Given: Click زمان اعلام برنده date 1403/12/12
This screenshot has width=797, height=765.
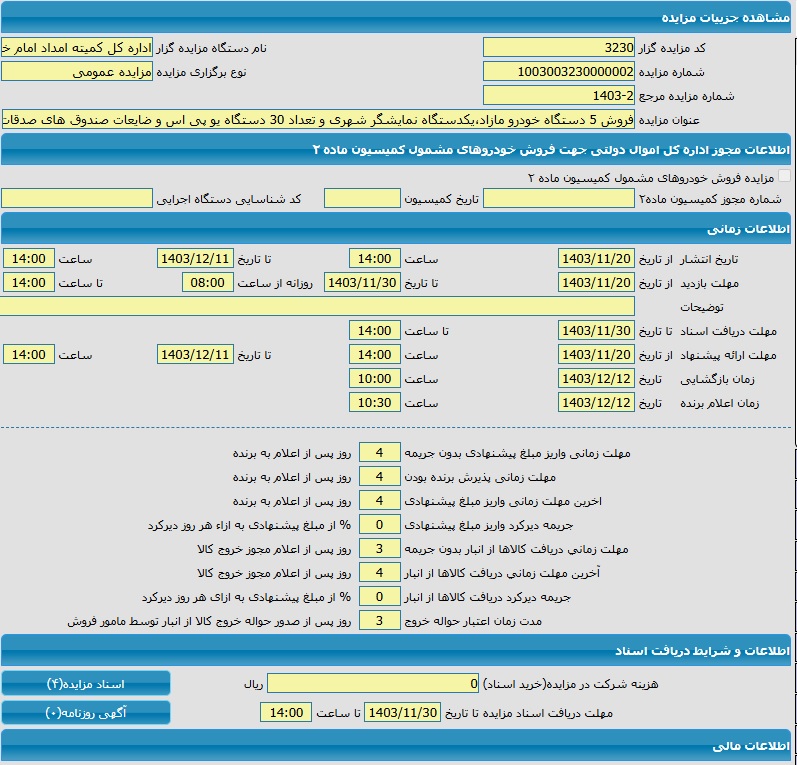Looking at the screenshot, I should [x=596, y=402].
